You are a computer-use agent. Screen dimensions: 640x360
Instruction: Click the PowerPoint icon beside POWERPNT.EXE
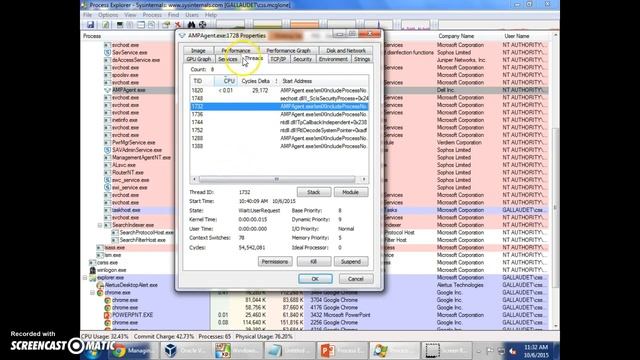pyautogui.click(x=107, y=315)
